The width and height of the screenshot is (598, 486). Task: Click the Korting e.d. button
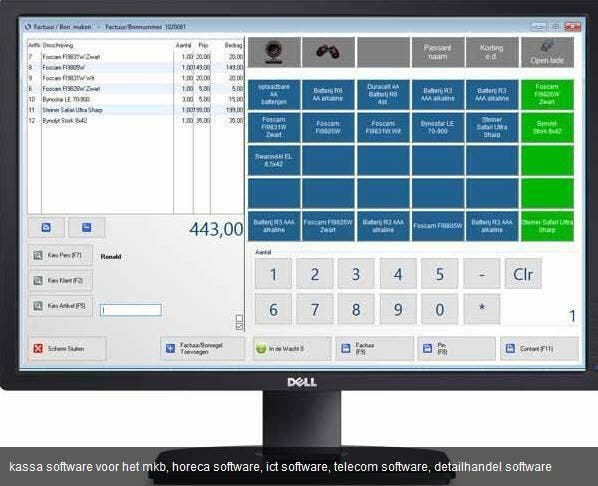pyautogui.click(x=492, y=52)
